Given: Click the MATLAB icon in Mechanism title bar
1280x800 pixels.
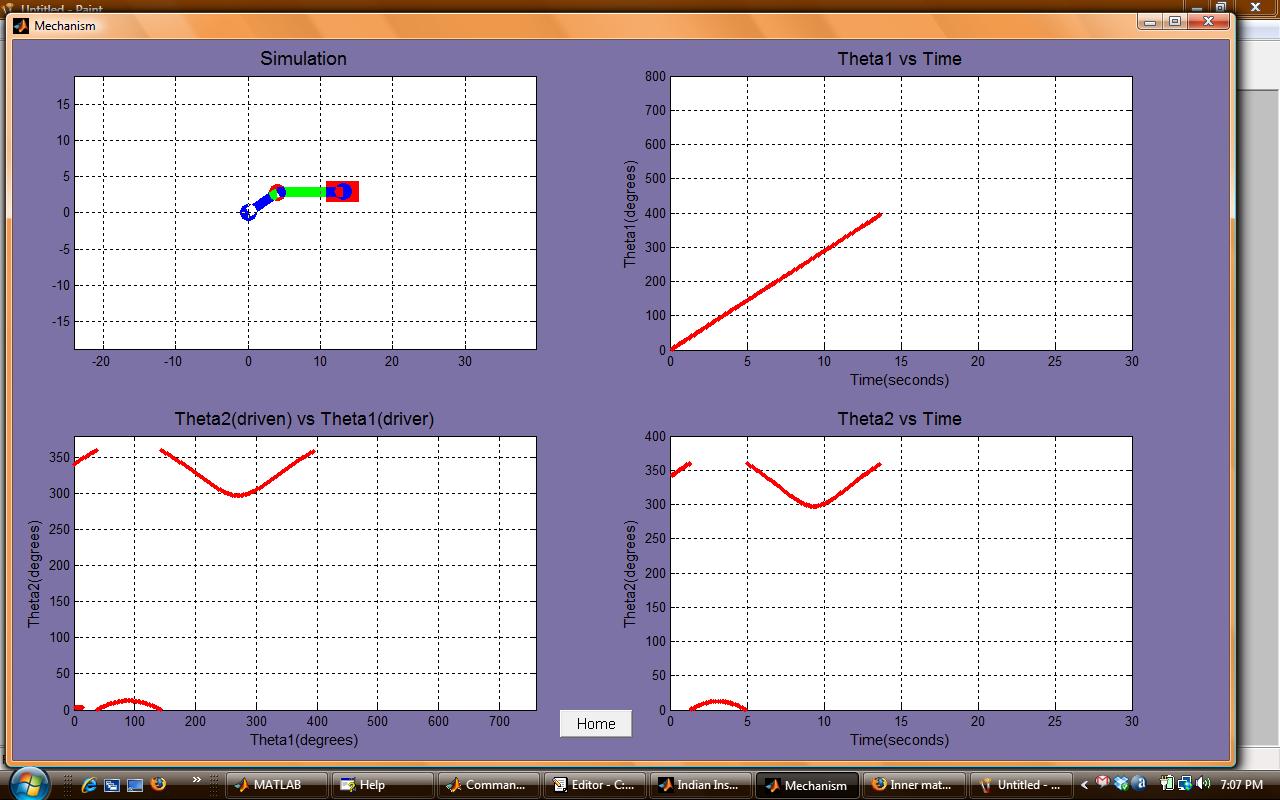Looking at the screenshot, I should [20, 25].
